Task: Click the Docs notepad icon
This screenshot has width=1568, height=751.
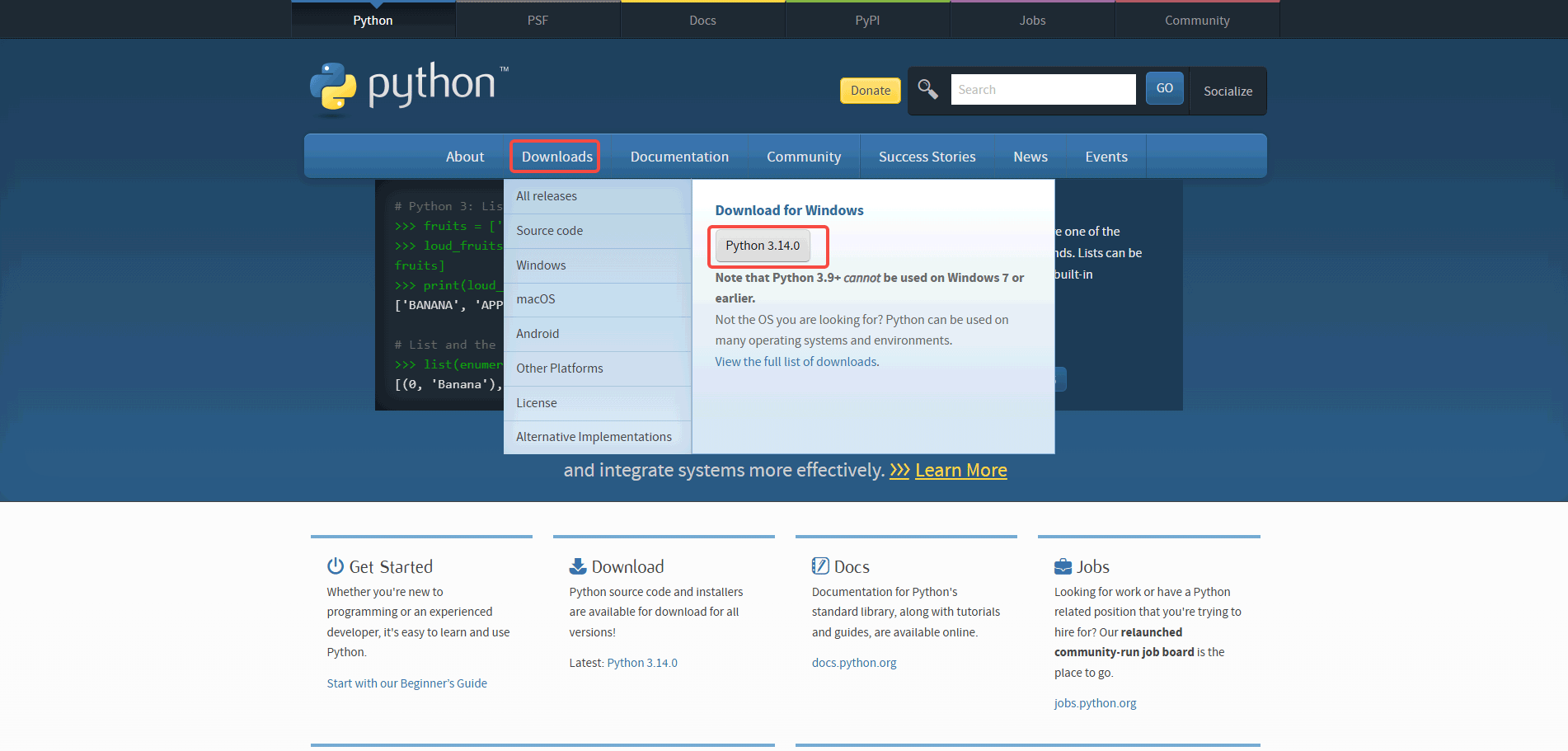Action: (820, 566)
